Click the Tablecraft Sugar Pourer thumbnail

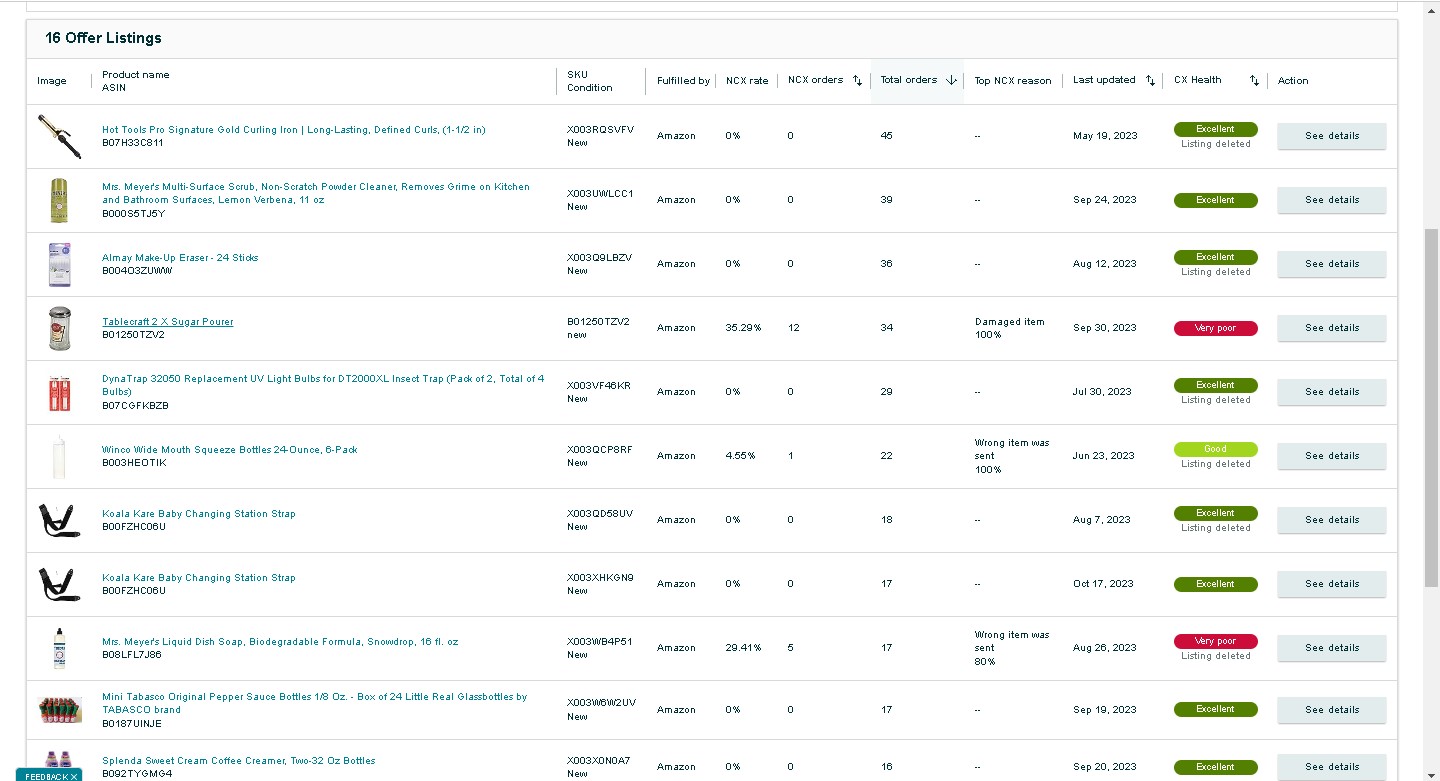click(x=59, y=328)
